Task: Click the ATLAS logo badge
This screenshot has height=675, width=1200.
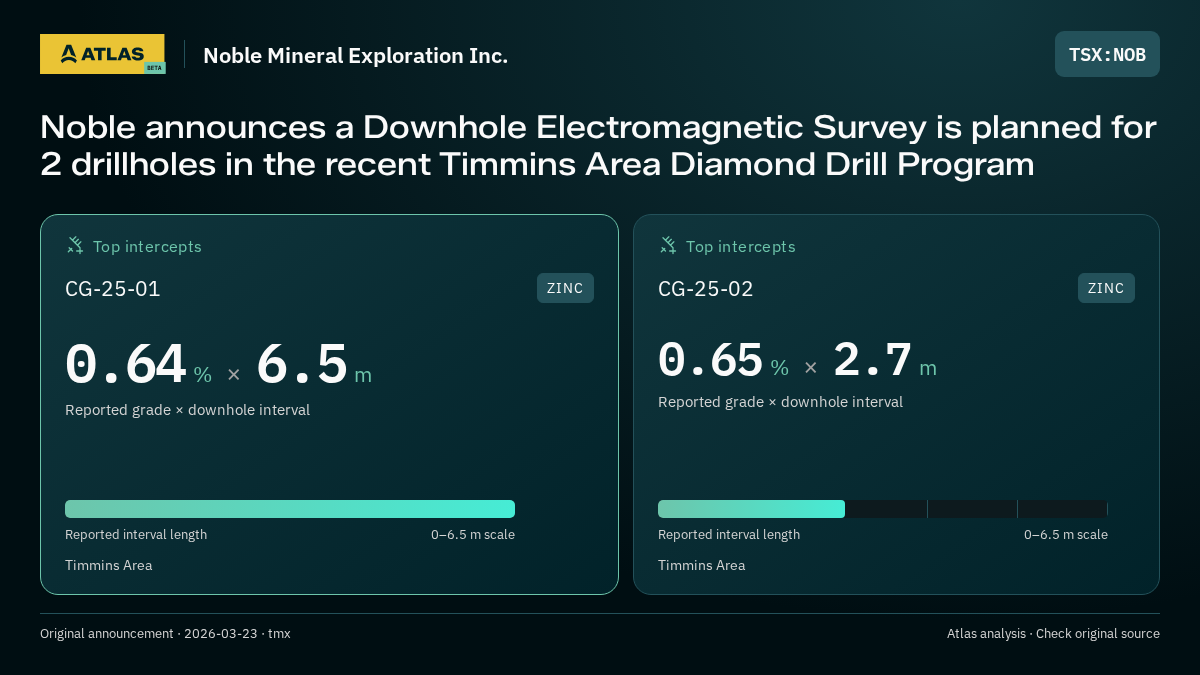Action: click(102, 54)
